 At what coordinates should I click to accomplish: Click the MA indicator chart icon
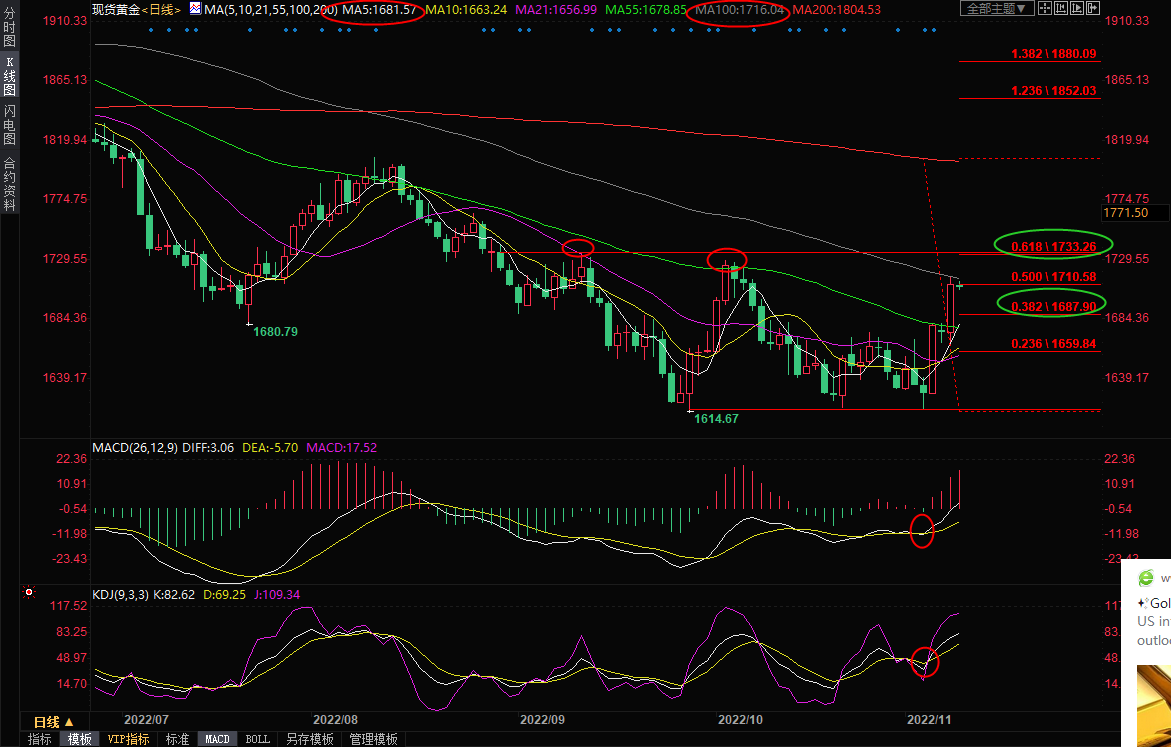pos(195,9)
